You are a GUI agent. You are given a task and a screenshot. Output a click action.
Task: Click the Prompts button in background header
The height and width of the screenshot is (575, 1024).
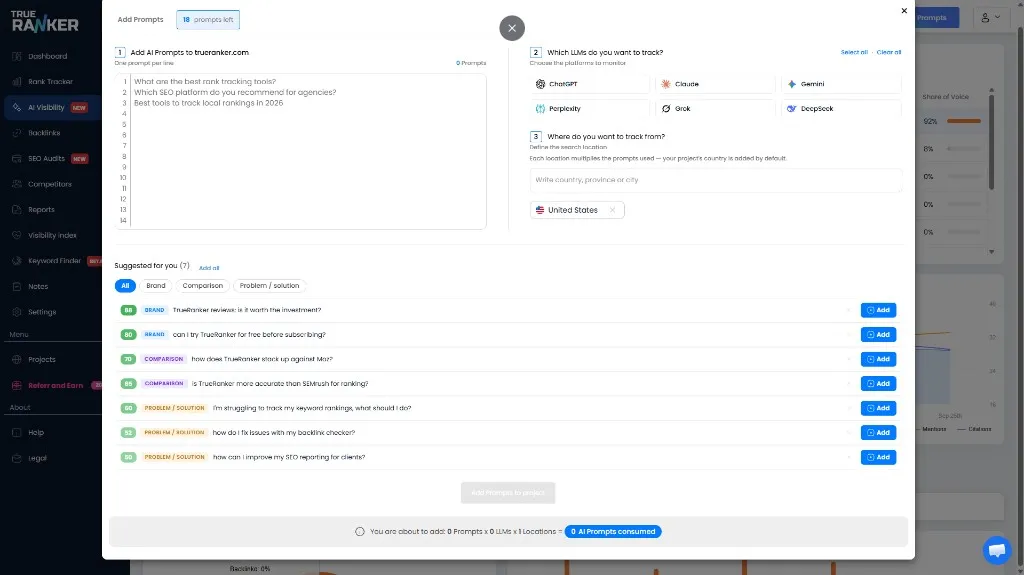pyautogui.click(x=936, y=18)
